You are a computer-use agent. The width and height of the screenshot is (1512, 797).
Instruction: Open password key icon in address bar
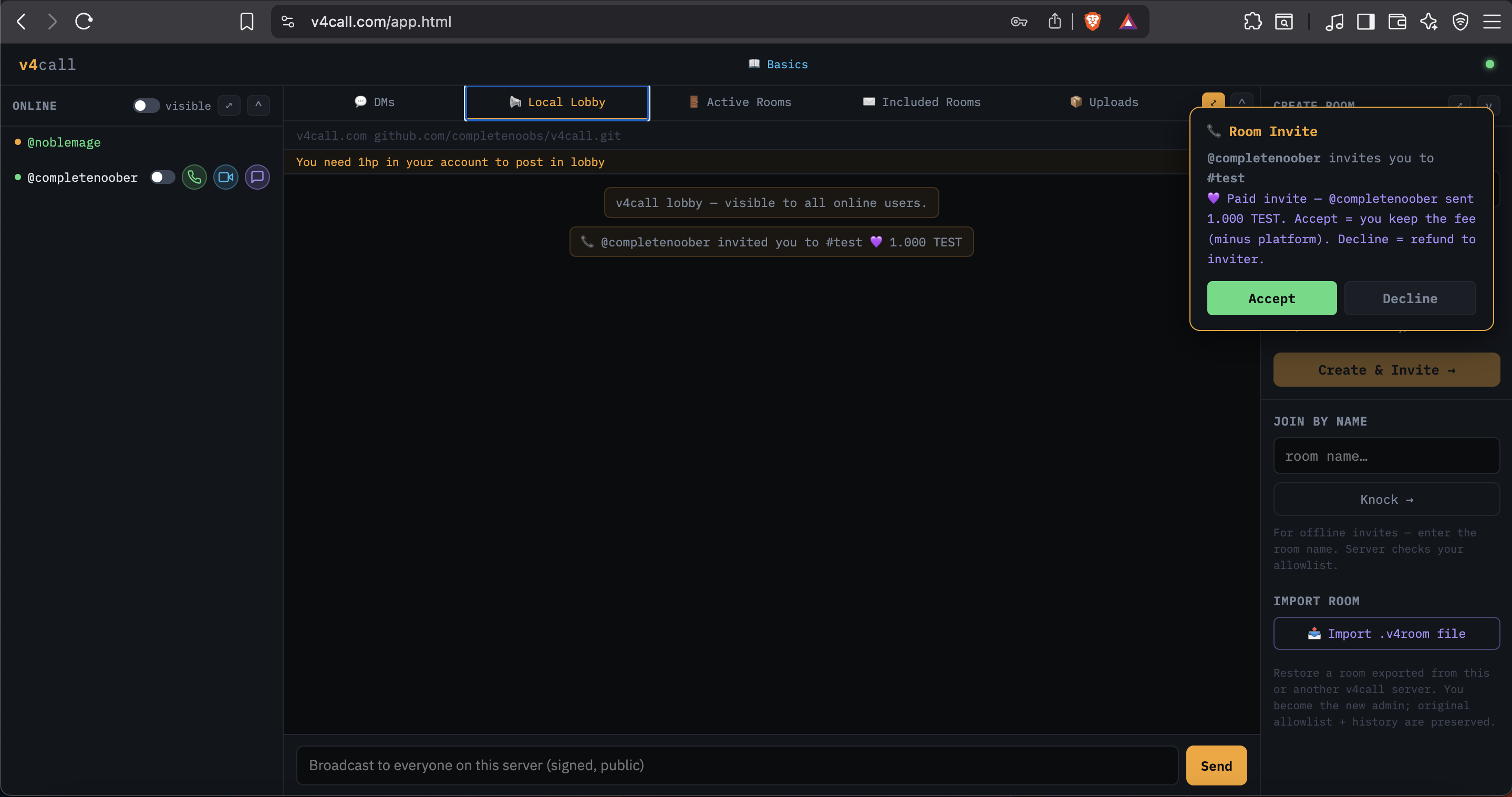[x=1019, y=22]
